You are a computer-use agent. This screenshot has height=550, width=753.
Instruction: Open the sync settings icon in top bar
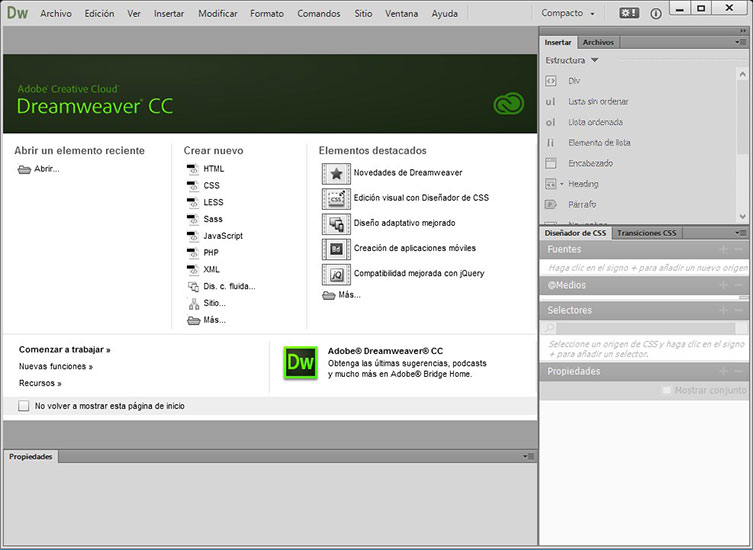(629, 13)
